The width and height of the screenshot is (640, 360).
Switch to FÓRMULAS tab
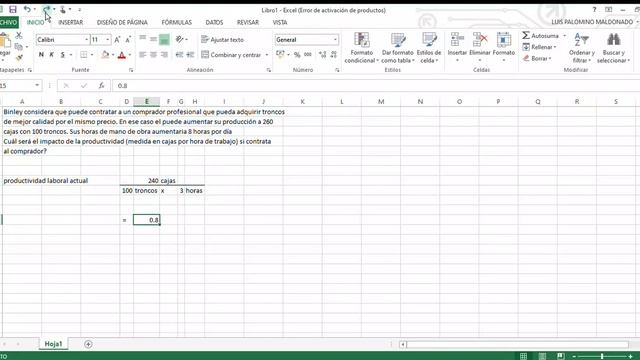[x=176, y=22]
